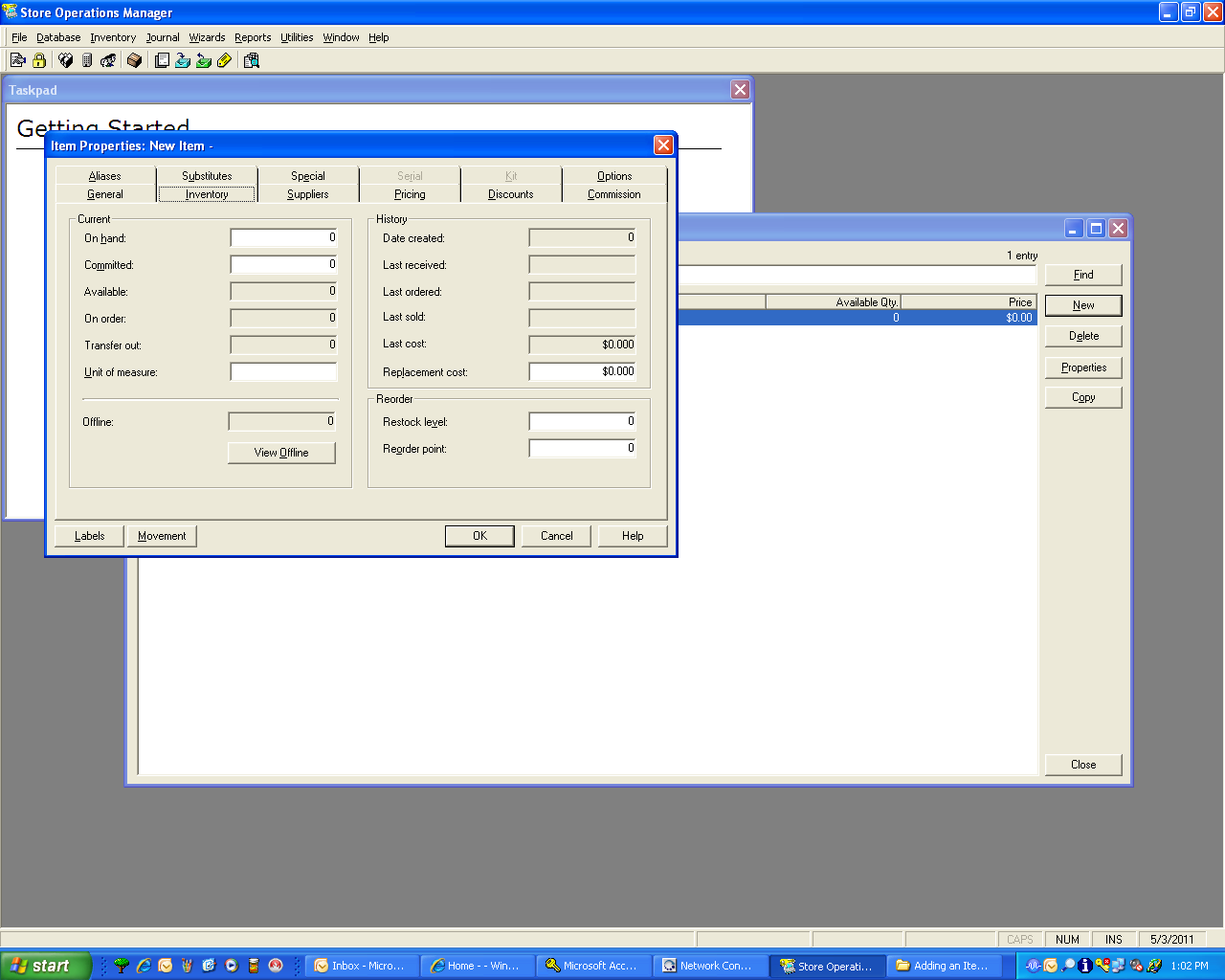
Task: Select the green transfer out toolbar icon
Action: pyautogui.click(x=204, y=59)
